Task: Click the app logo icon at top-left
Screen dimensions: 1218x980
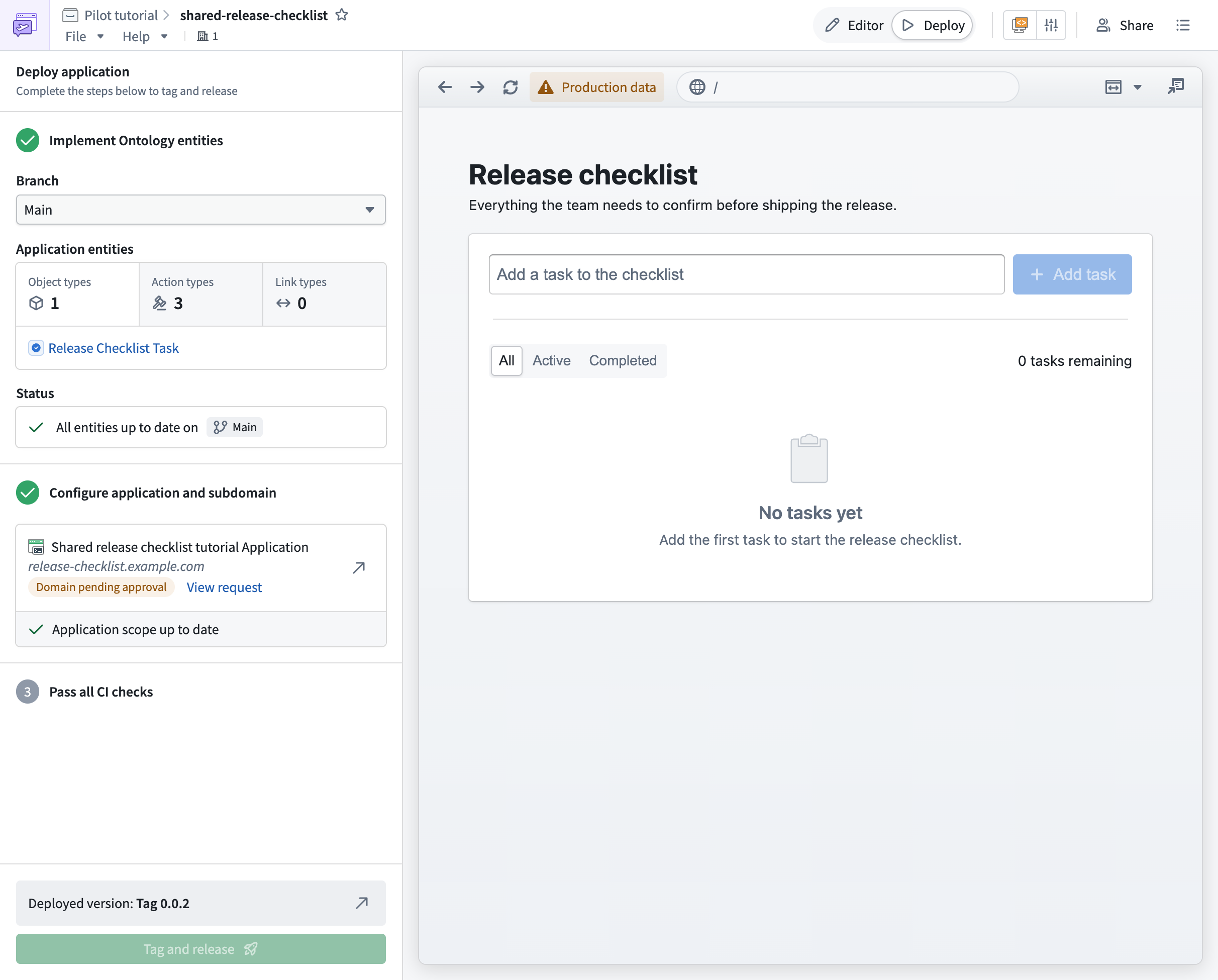Action: tap(25, 25)
